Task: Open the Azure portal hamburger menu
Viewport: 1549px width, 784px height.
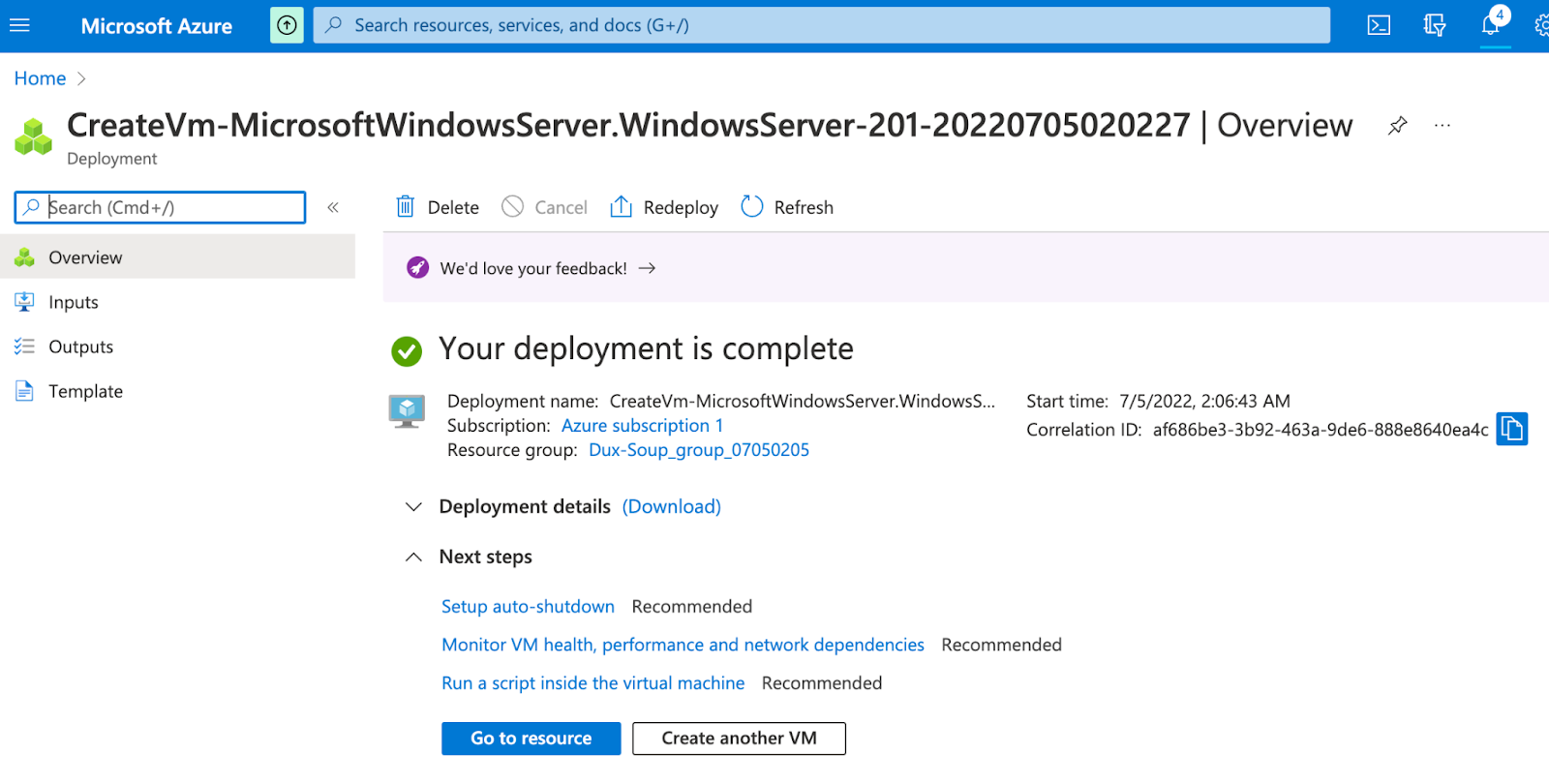Action: [19, 25]
